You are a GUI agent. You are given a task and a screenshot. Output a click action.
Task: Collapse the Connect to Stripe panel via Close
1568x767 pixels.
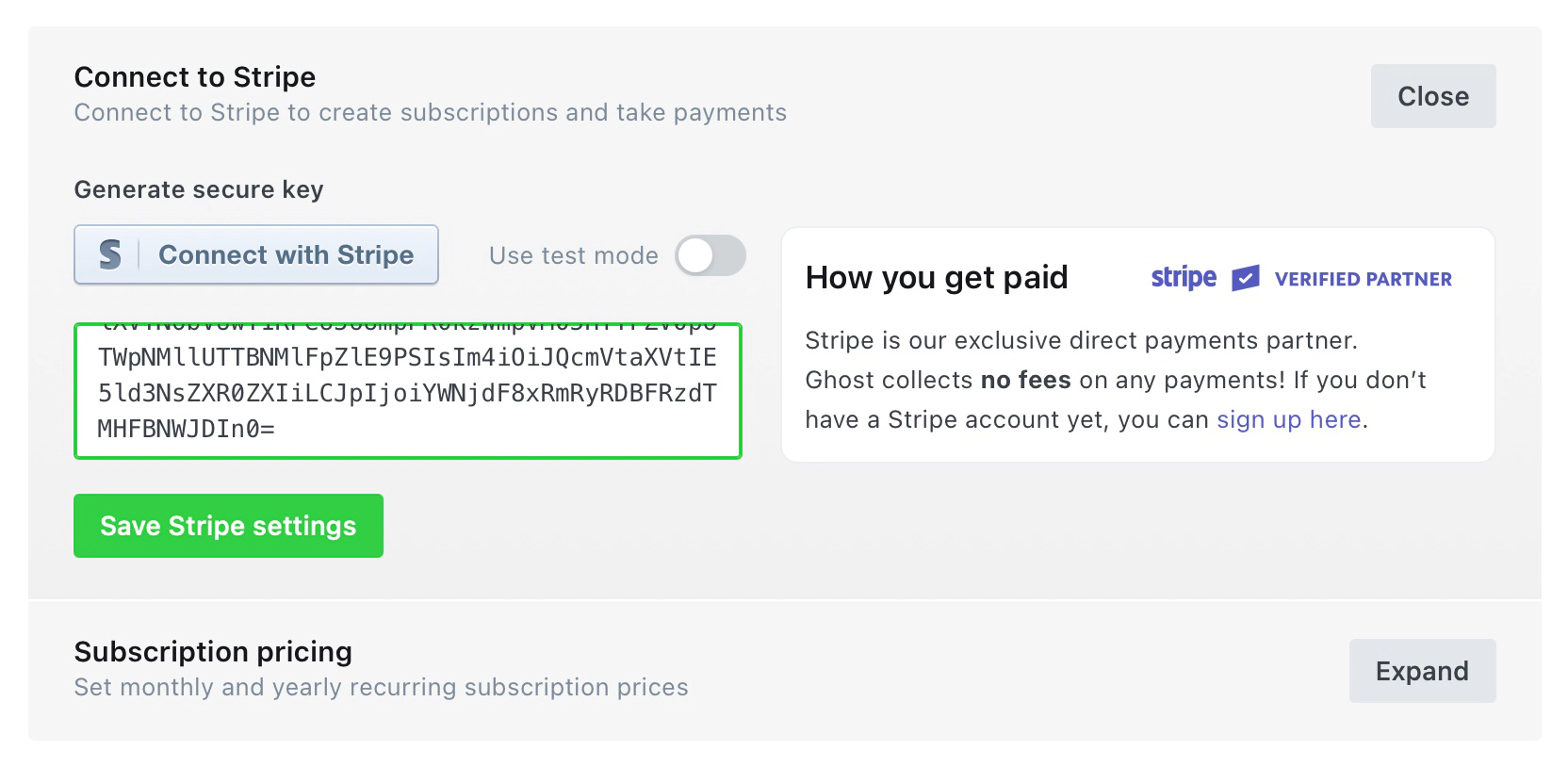point(1432,95)
